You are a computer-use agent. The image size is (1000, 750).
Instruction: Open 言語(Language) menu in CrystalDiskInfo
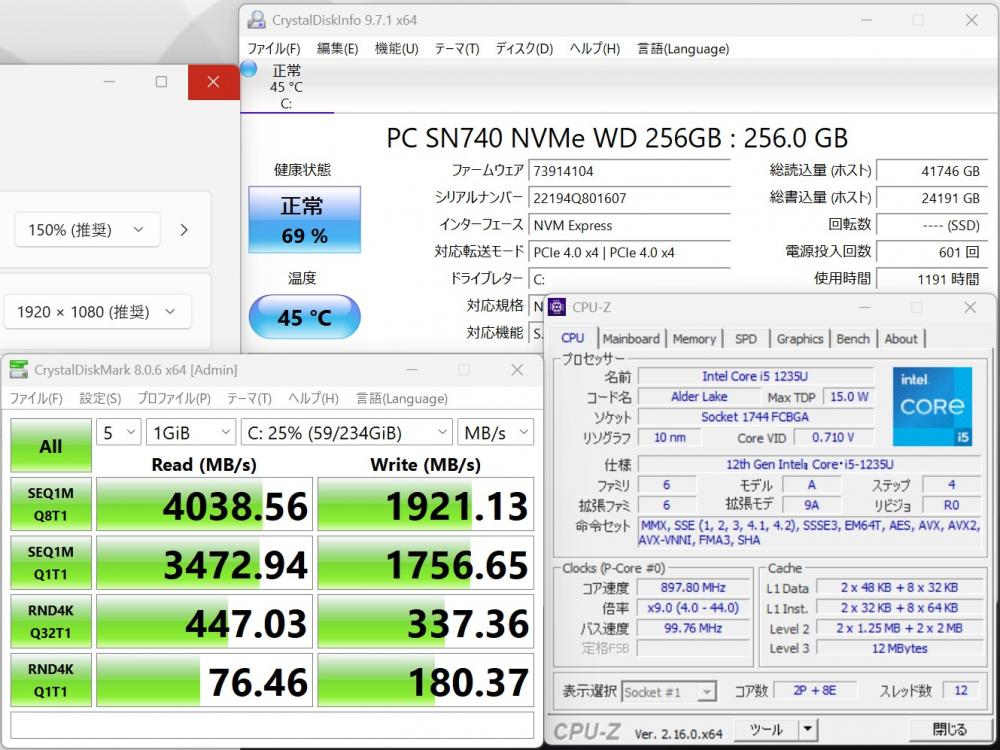[x=683, y=48]
